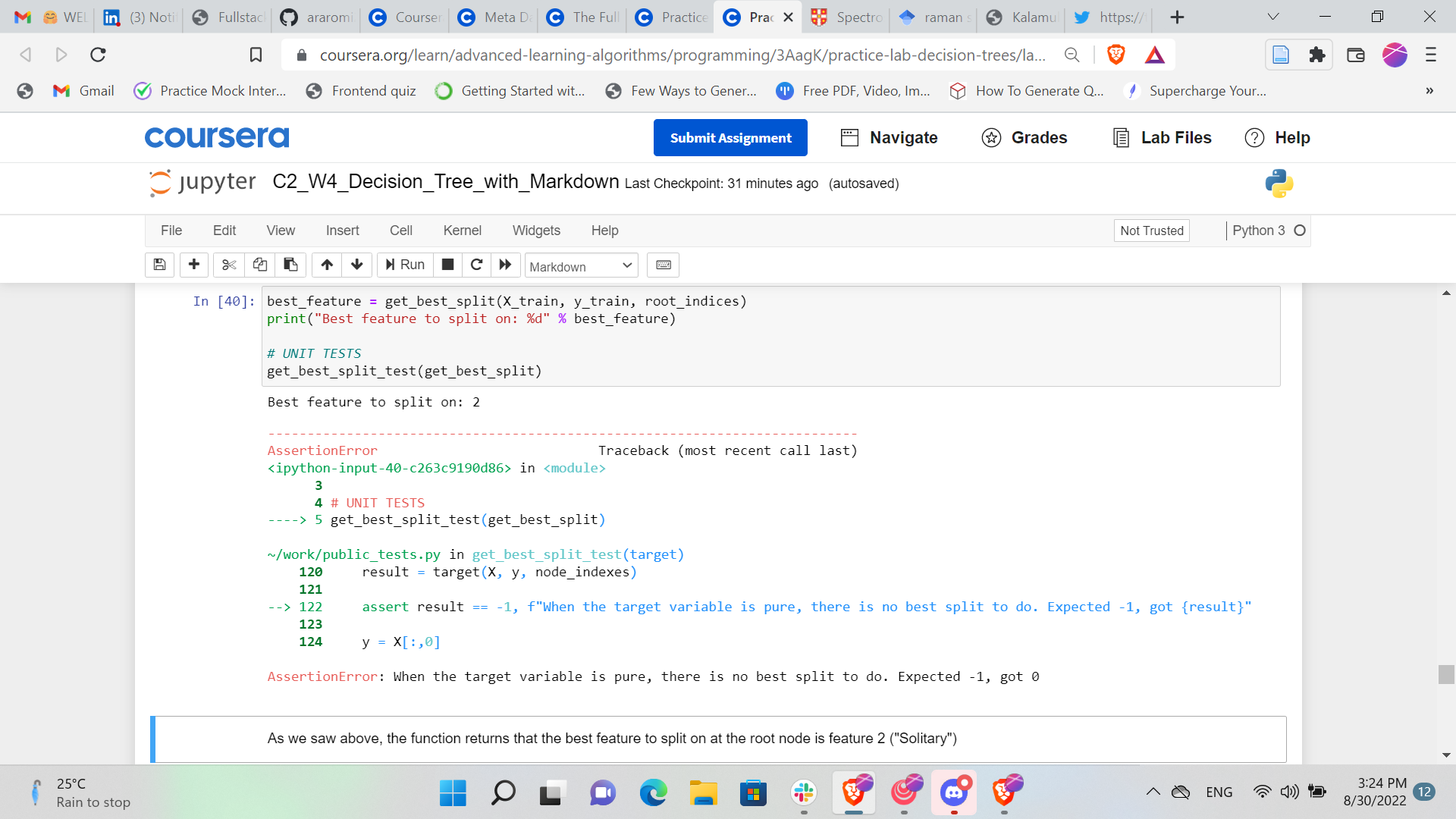Toggle the Not Trusted notebook status
The width and height of the screenshot is (1456, 819).
[1151, 231]
